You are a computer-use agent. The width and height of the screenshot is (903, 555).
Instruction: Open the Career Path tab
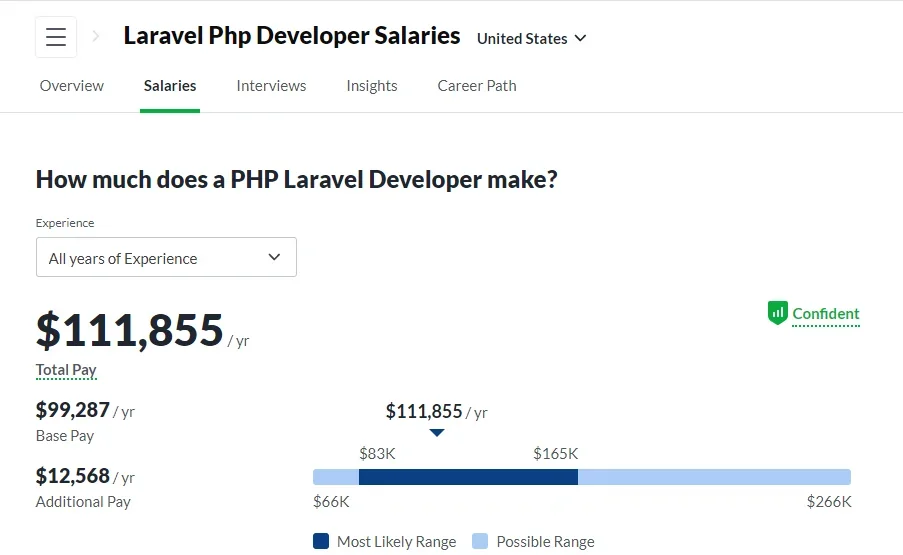[x=477, y=86]
